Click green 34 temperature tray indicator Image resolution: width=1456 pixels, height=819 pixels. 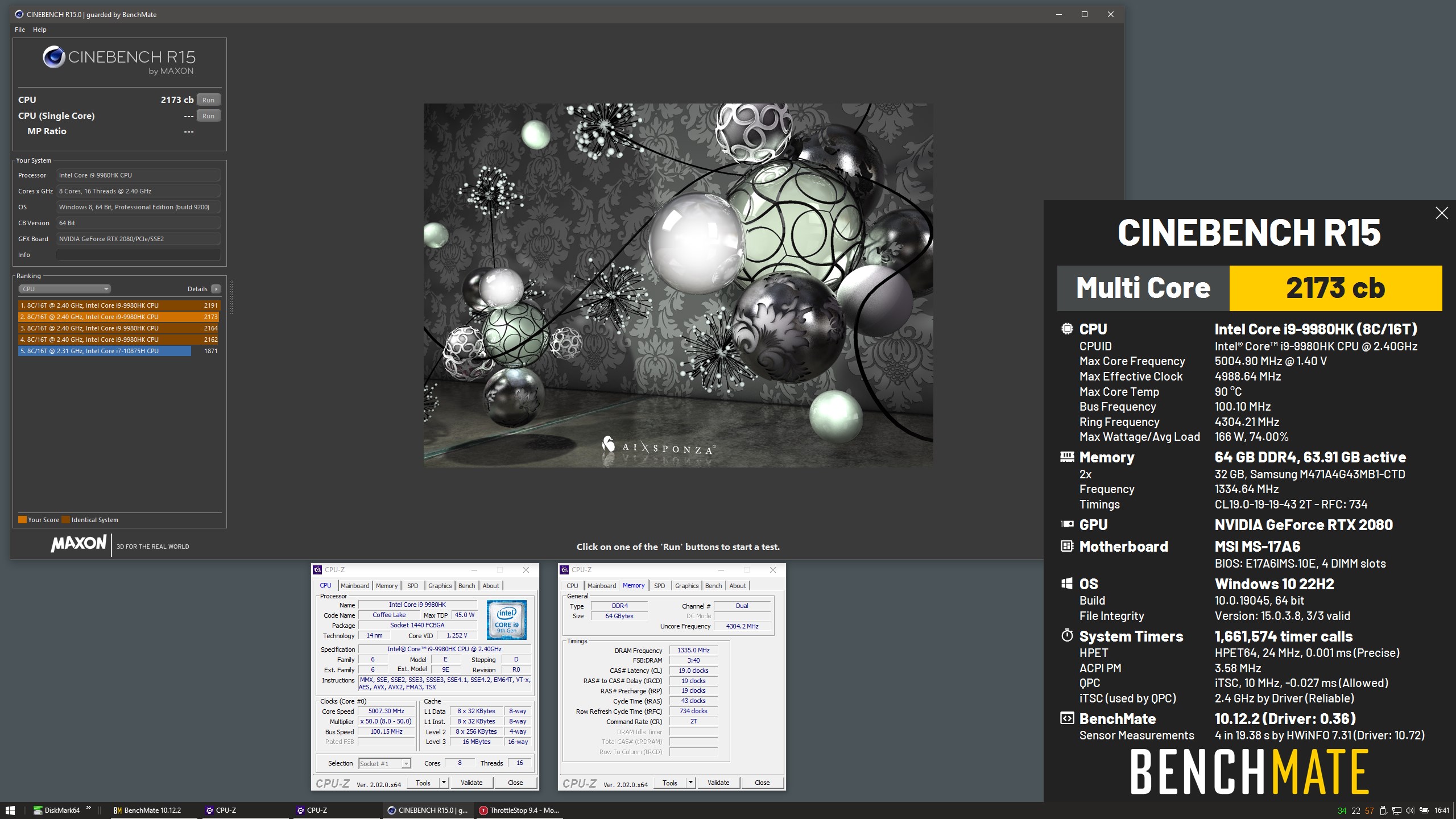(1342, 811)
